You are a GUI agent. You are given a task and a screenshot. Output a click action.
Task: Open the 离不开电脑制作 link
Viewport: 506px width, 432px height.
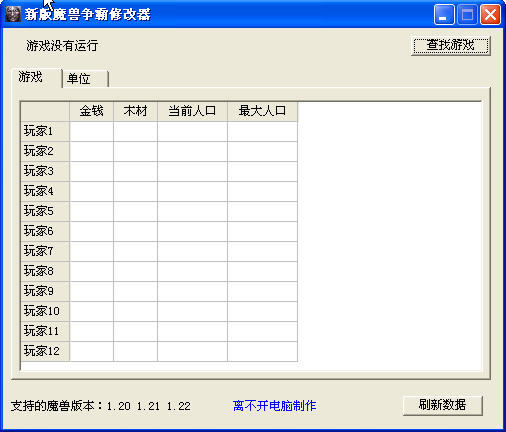[x=274, y=406]
